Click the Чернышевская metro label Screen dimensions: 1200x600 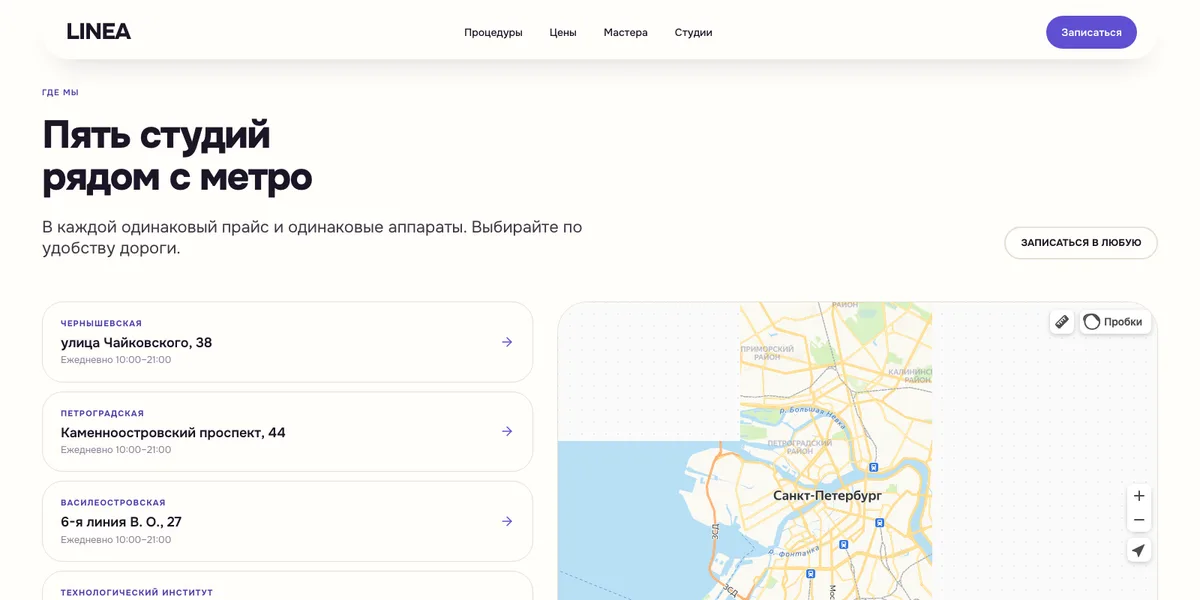point(101,324)
